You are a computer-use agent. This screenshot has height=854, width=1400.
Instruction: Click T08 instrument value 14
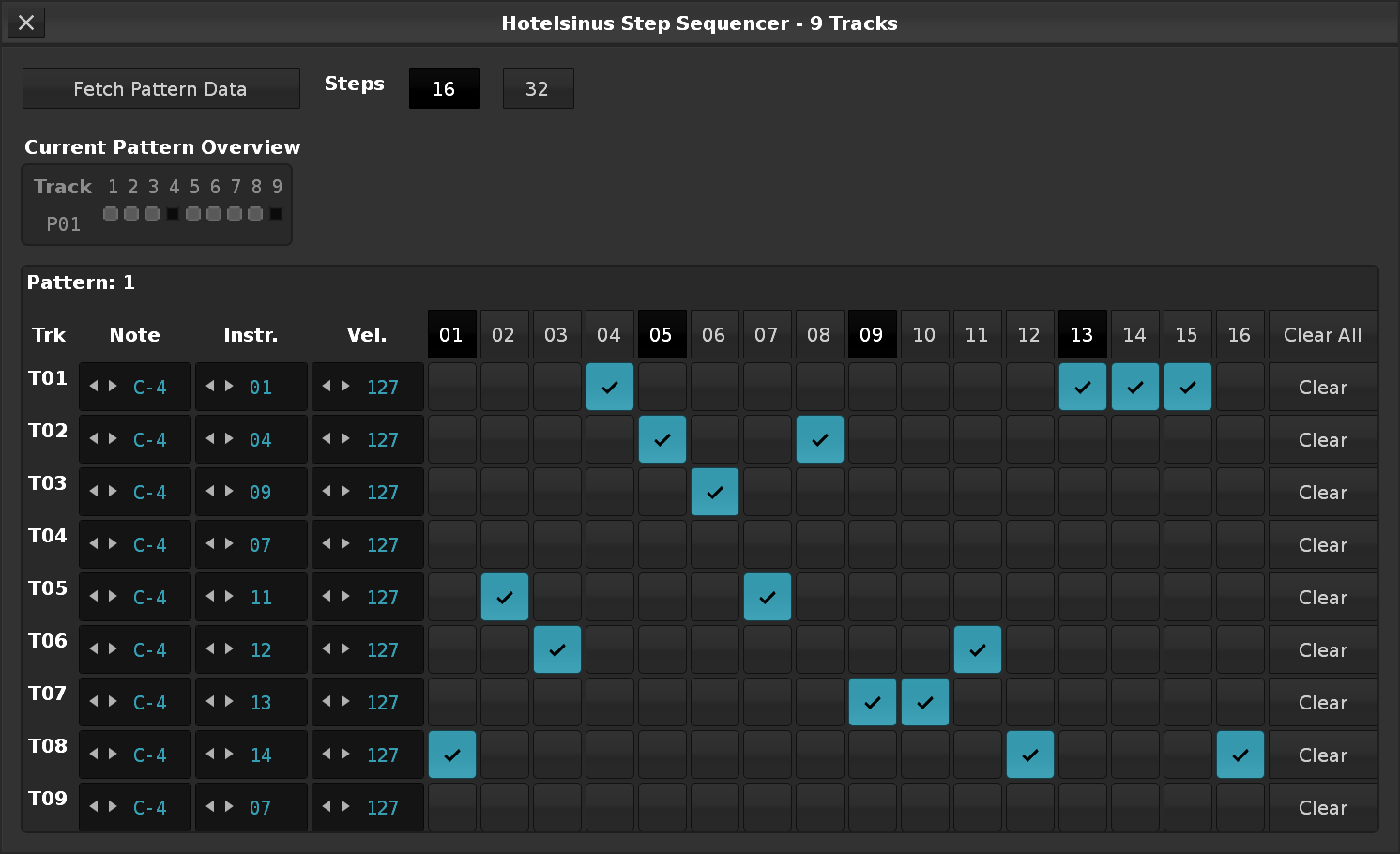pos(260,755)
